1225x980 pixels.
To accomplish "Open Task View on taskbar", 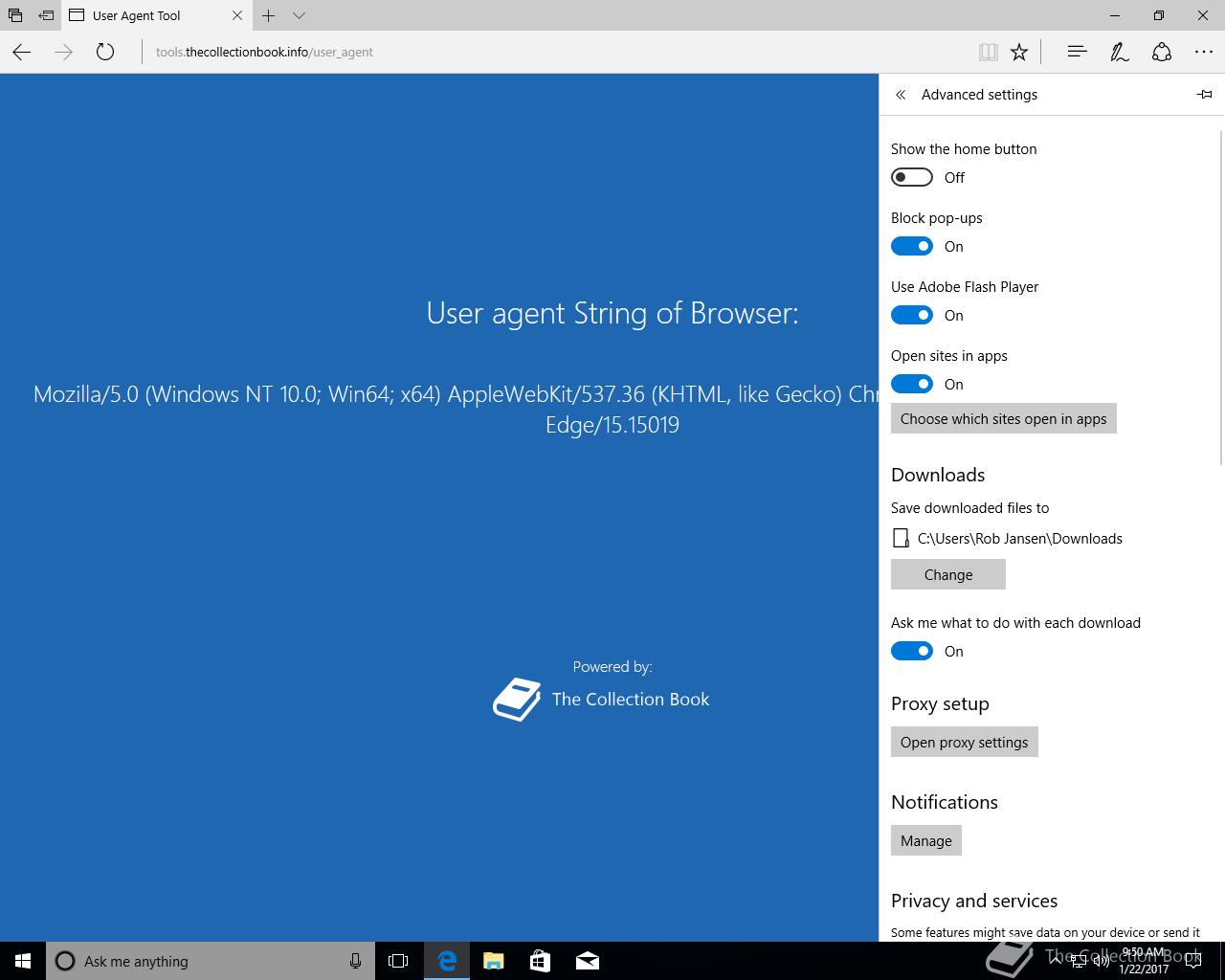I will [398, 961].
